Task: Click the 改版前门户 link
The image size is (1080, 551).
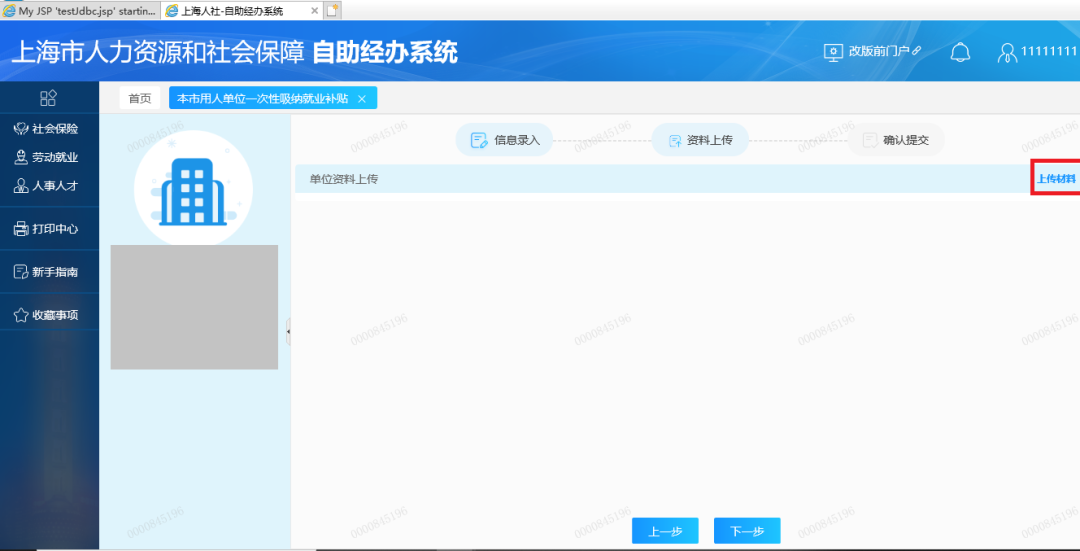Action: pyautogui.click(x=873, y=52)
